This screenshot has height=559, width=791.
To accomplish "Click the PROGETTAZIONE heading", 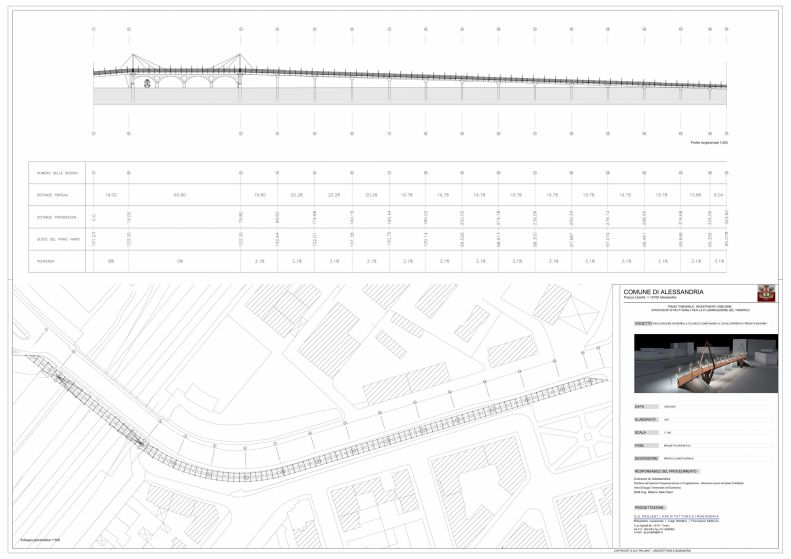I will click(x=650, y=508).
